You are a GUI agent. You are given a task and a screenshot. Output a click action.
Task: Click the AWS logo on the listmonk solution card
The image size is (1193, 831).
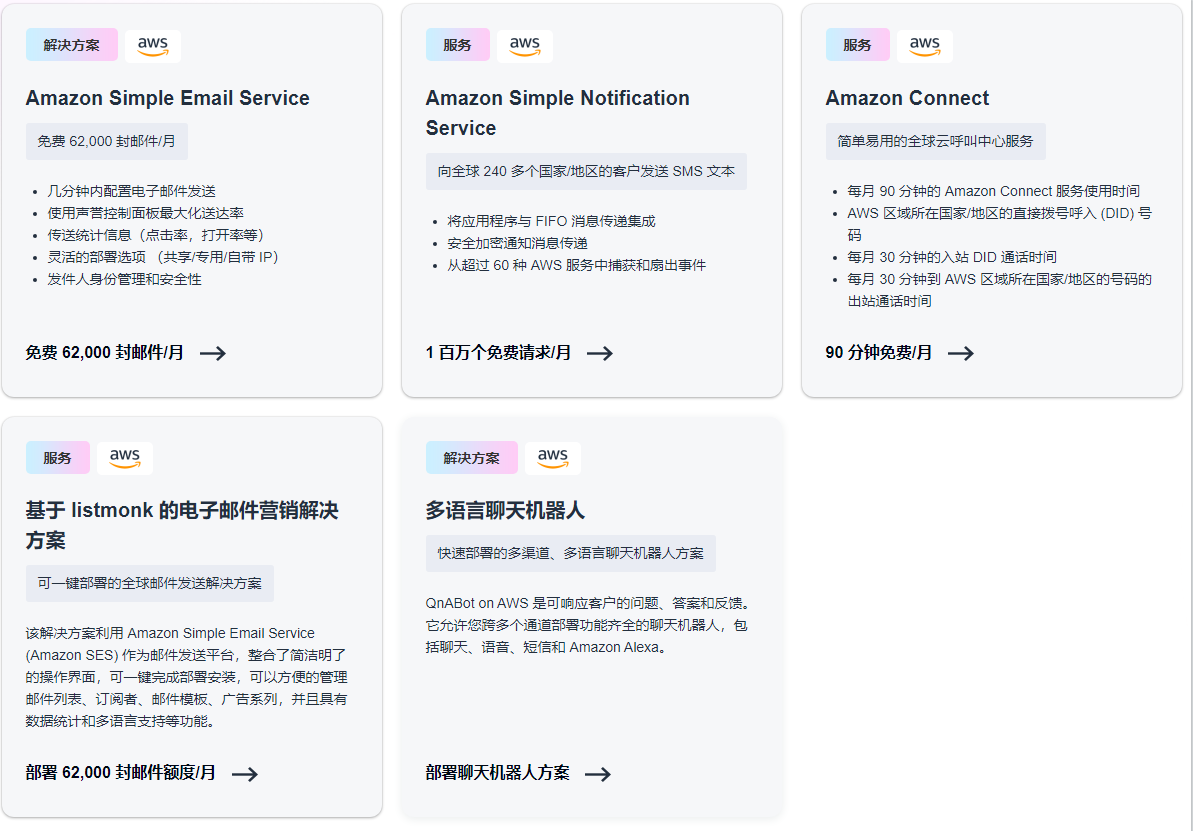click(125, 458)
